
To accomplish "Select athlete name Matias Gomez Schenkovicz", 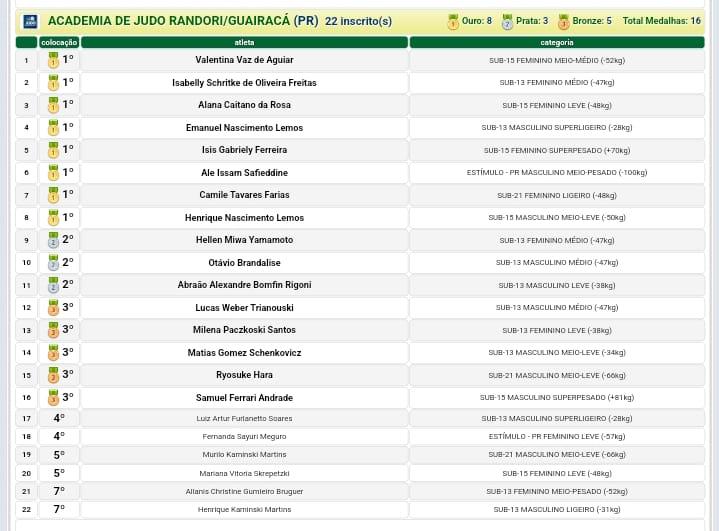I will point(244,353).
